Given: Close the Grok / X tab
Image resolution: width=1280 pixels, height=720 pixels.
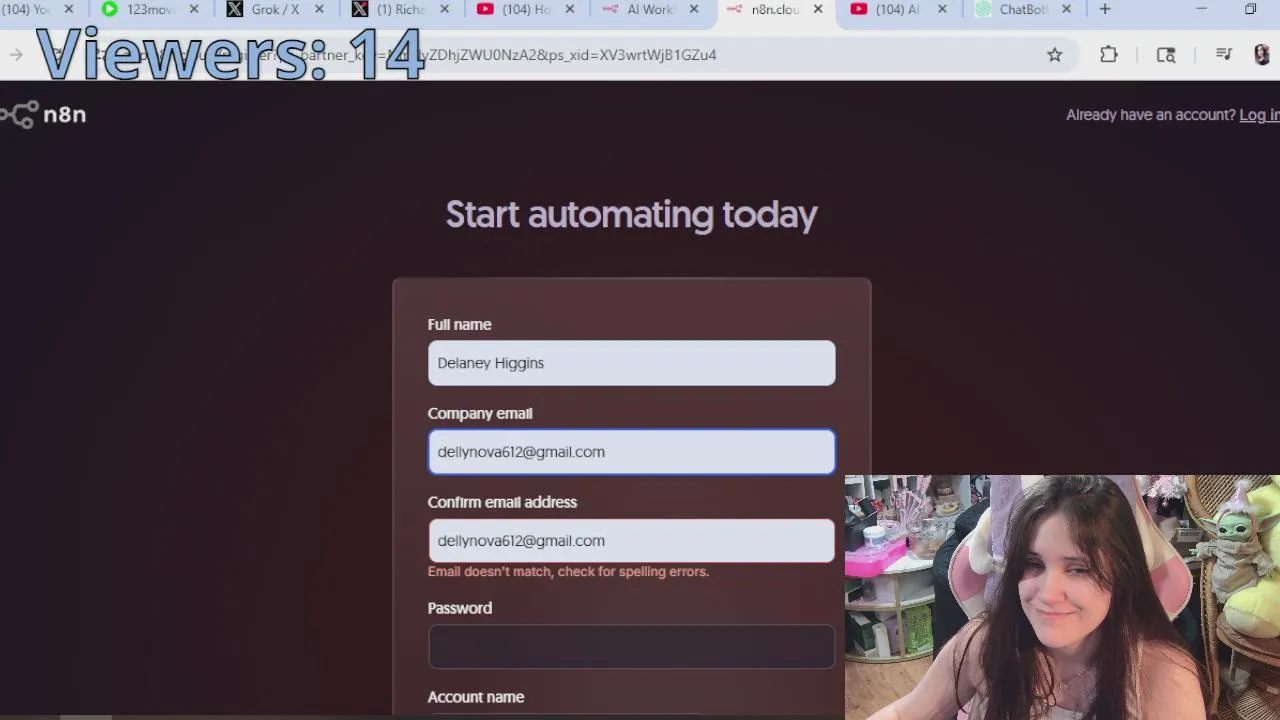Looking at the screenshot, I should click(x=318, y=9).
